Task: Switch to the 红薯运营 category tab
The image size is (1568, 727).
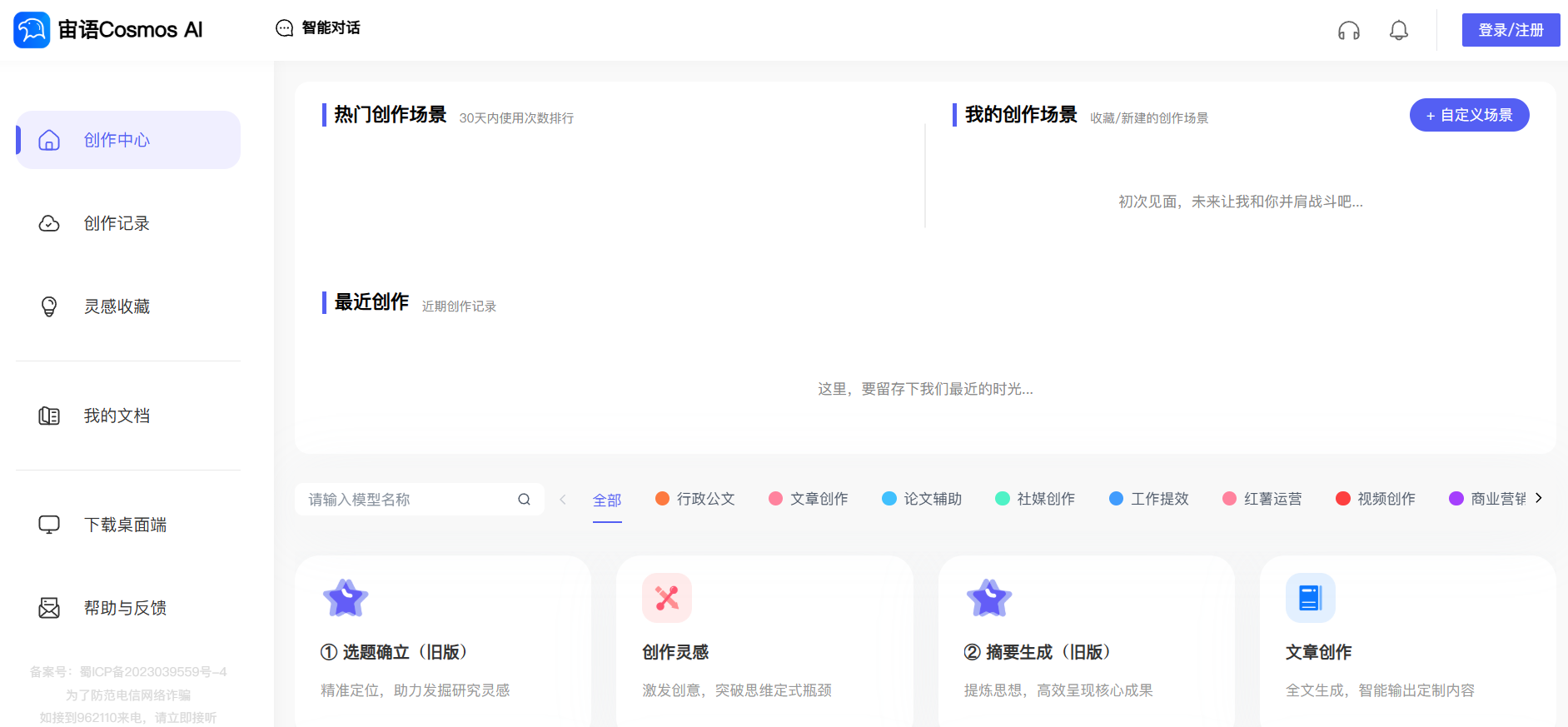Action: [x=1262, y=499]
